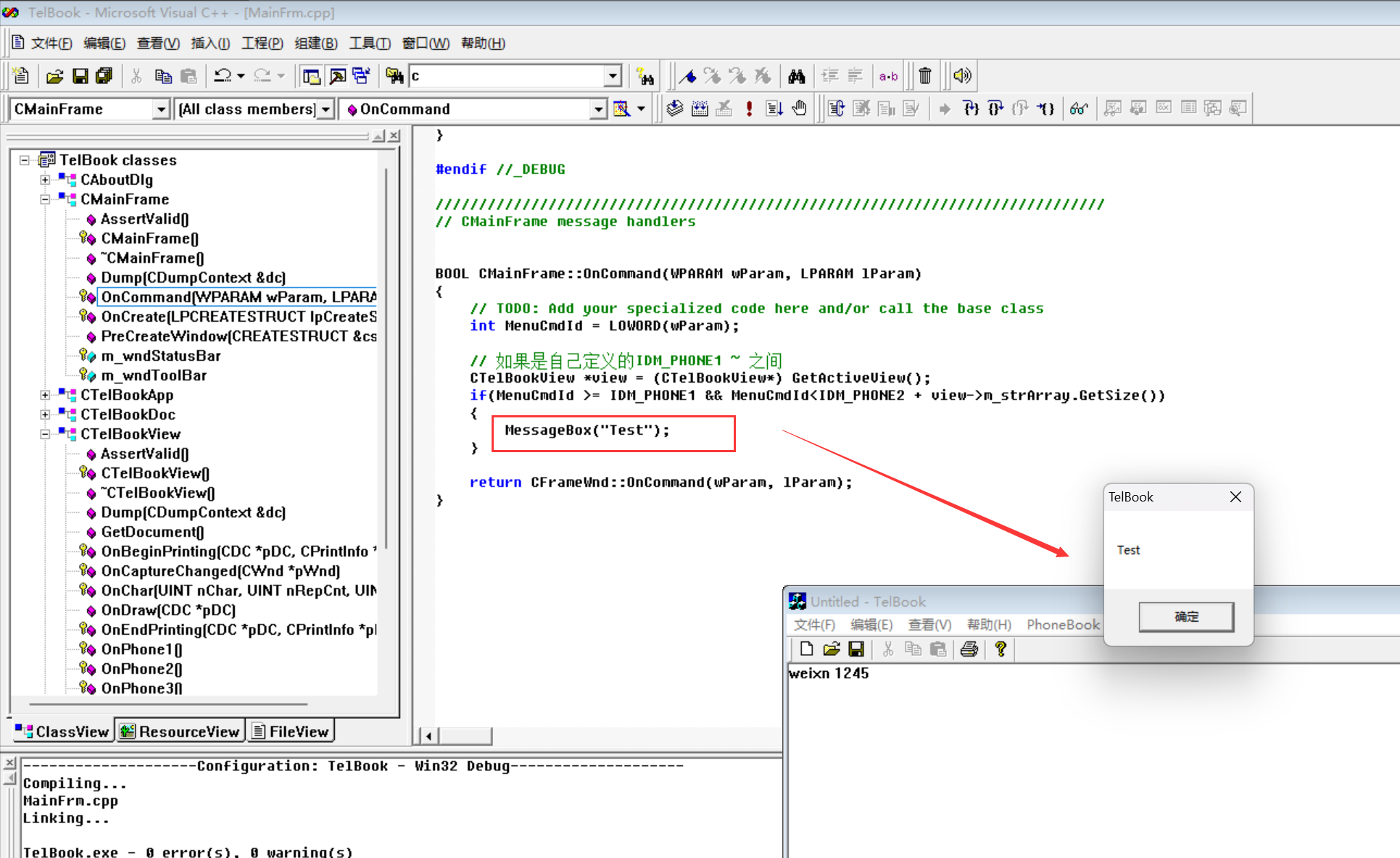Click the speaker sound icon

click(x=961, y=75)
